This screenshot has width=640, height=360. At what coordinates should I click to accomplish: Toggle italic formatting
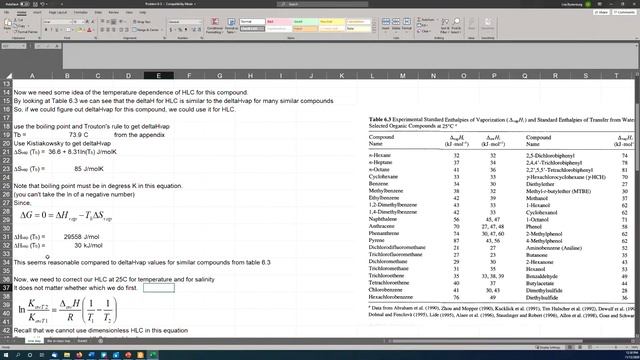pyautogui.click(x=51, y=30)
